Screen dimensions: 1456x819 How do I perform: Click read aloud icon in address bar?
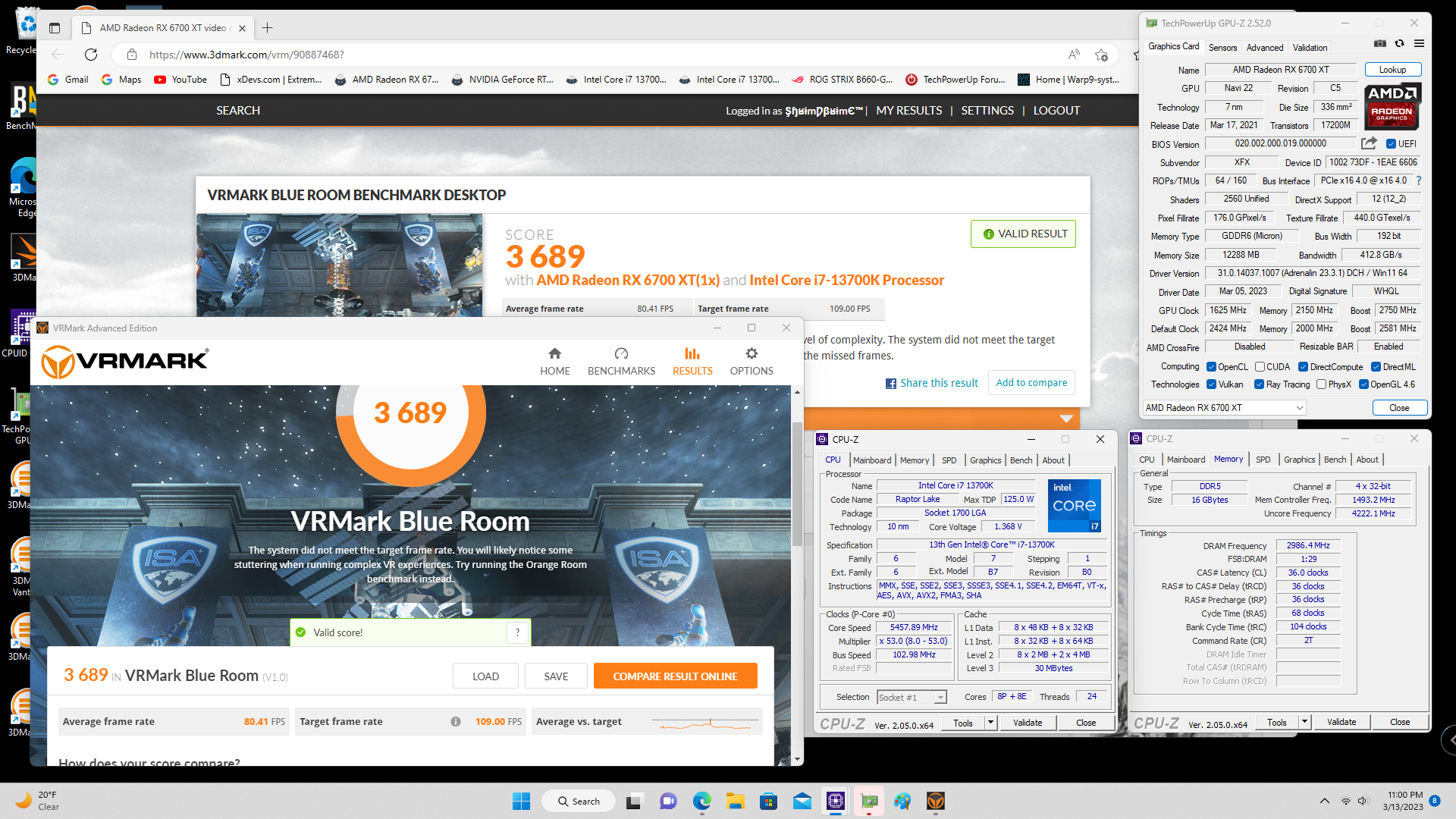point(1074,55)
